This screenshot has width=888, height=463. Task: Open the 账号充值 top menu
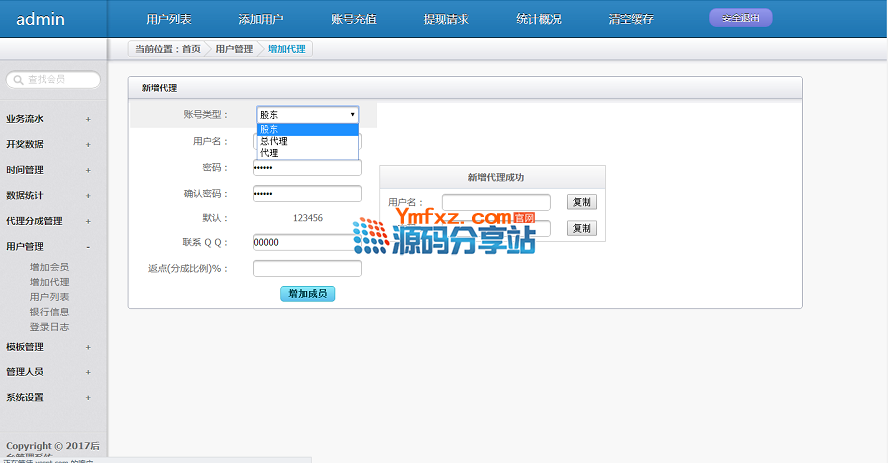point(353,19)
